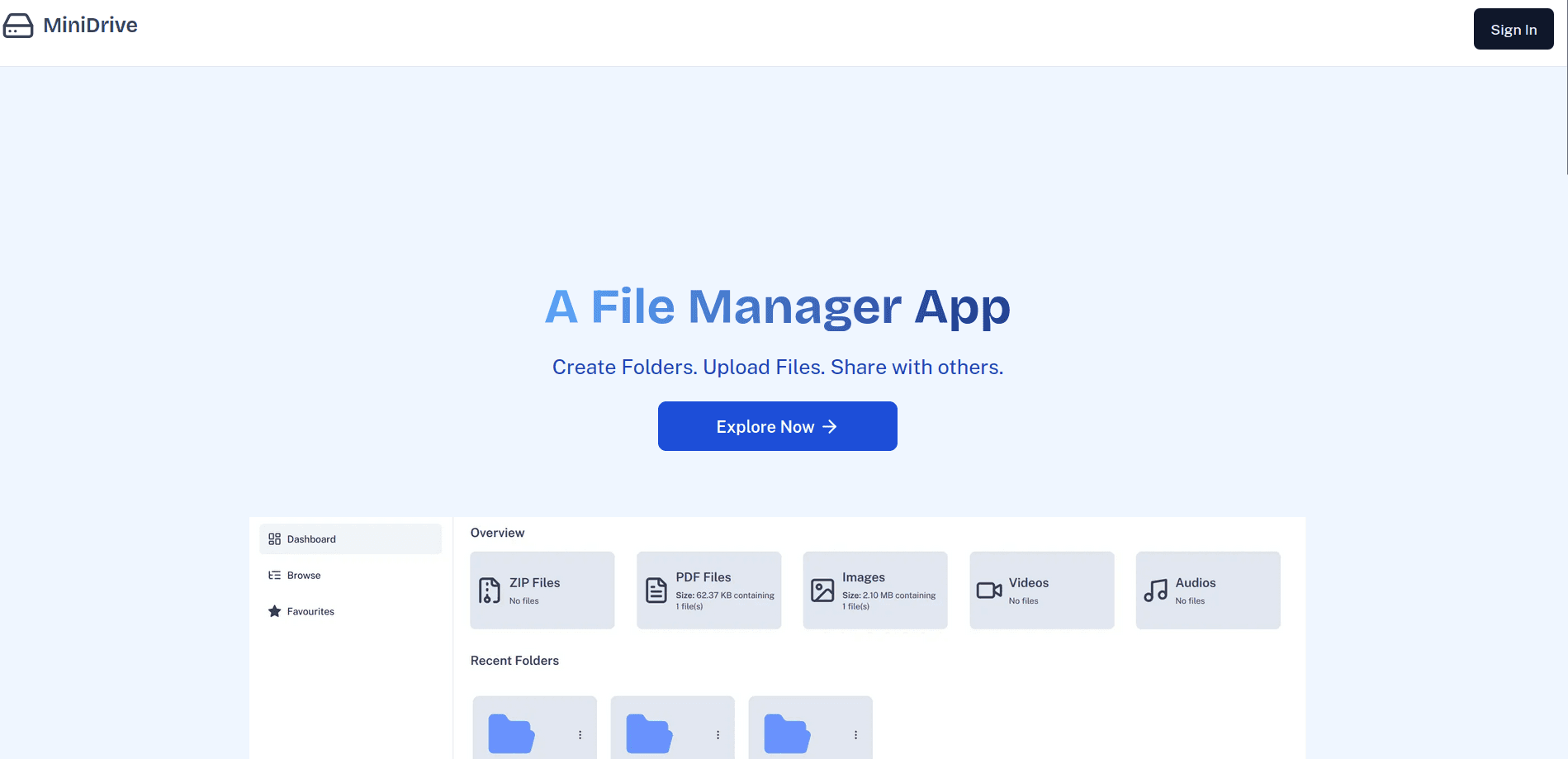Click the Audios music note icon
1568x759 pixels.
point(1156,591)
